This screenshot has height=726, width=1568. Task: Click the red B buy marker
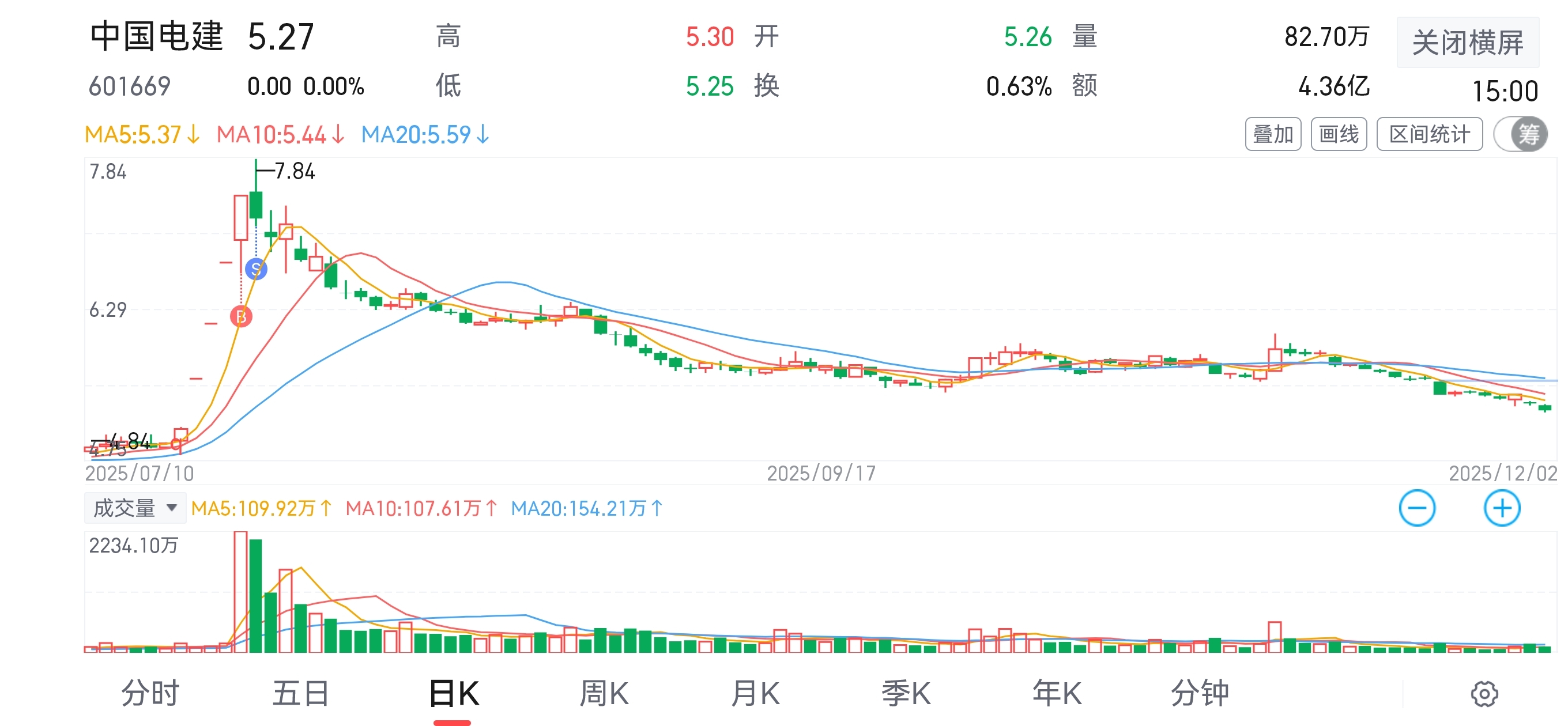coord(241,316)
